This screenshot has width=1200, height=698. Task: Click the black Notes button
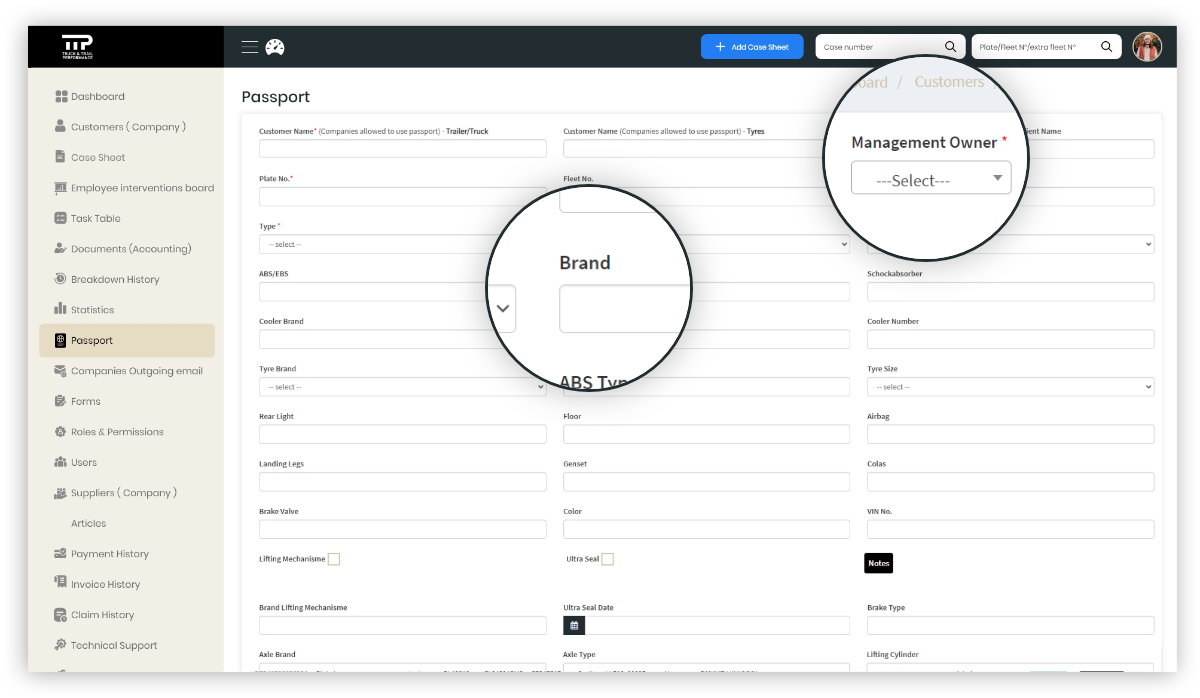tap(878, 563)
